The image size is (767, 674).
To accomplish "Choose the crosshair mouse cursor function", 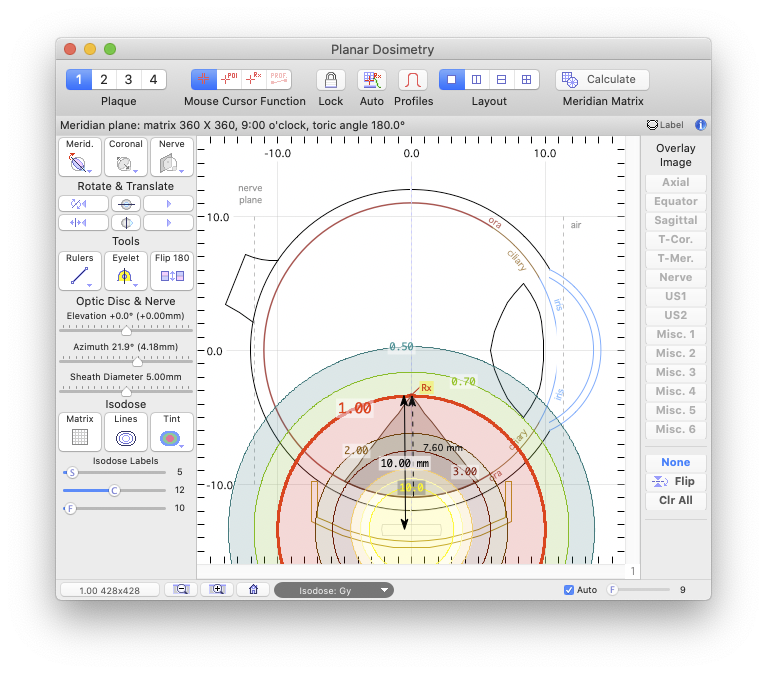I will tap(203, 79).
